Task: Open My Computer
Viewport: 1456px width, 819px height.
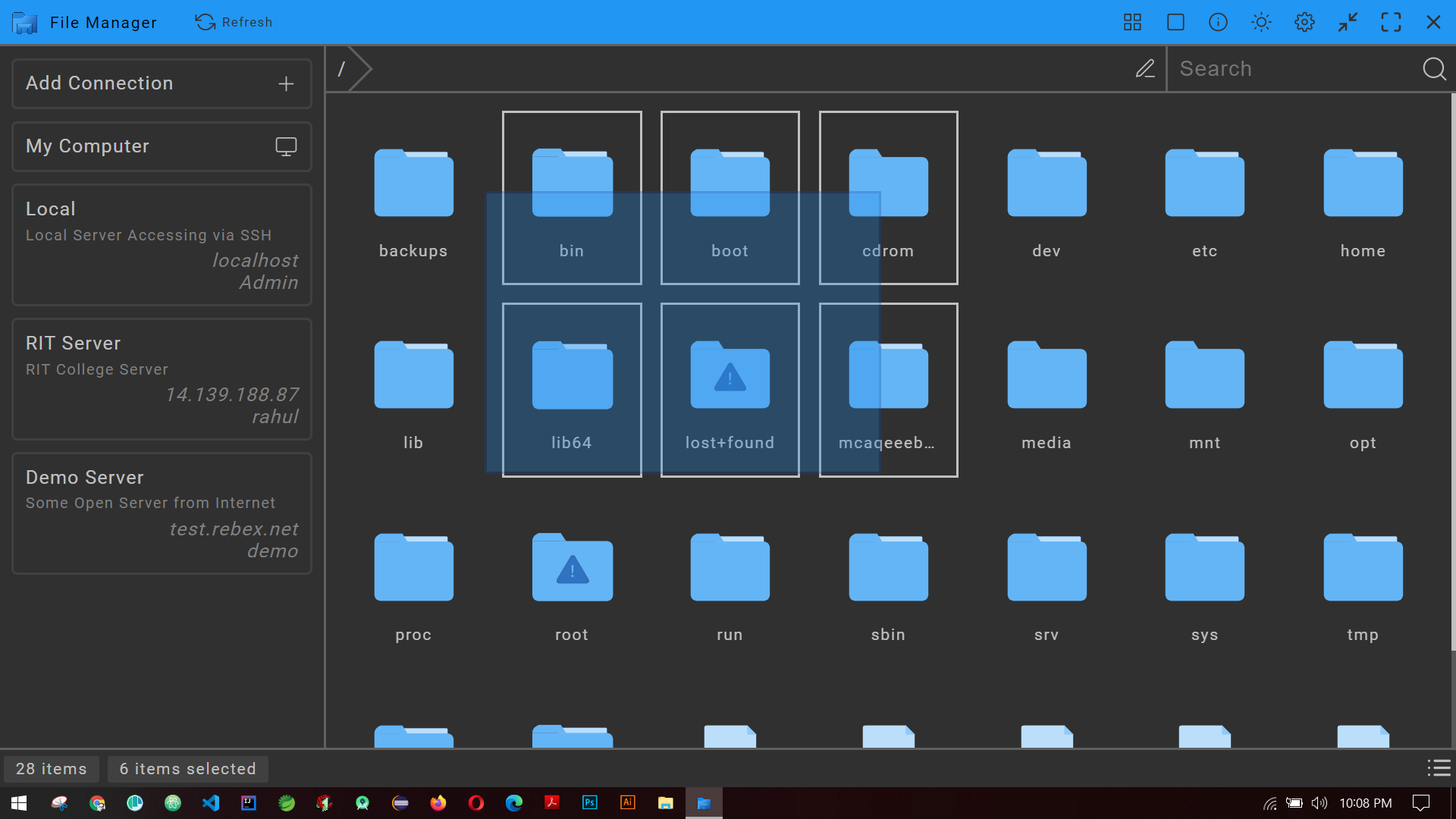Action: click(161, 146)
